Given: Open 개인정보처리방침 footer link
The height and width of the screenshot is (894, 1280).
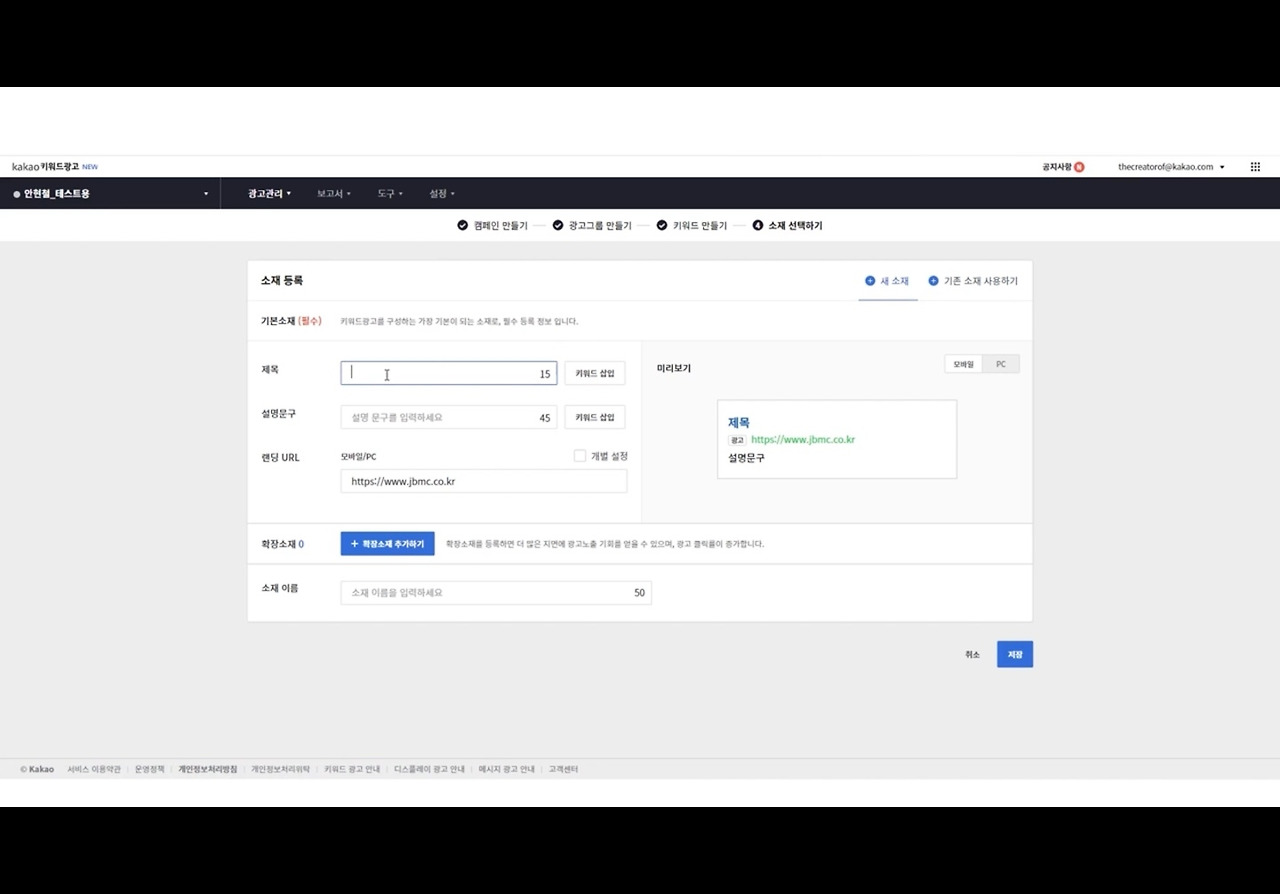Looking at the screenshot, I should tap(208, 769).
